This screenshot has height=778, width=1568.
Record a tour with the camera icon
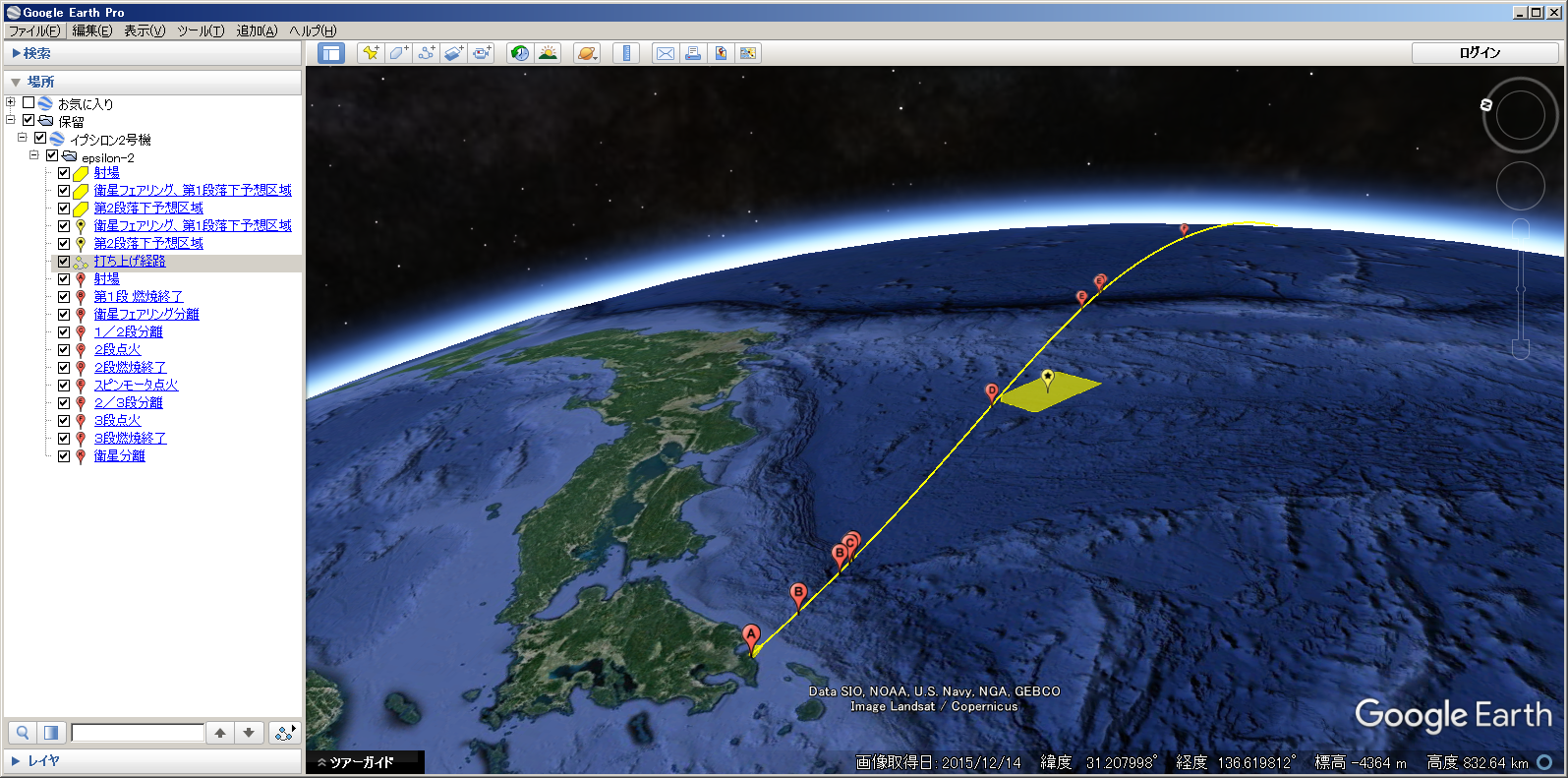tap(481, 53)
